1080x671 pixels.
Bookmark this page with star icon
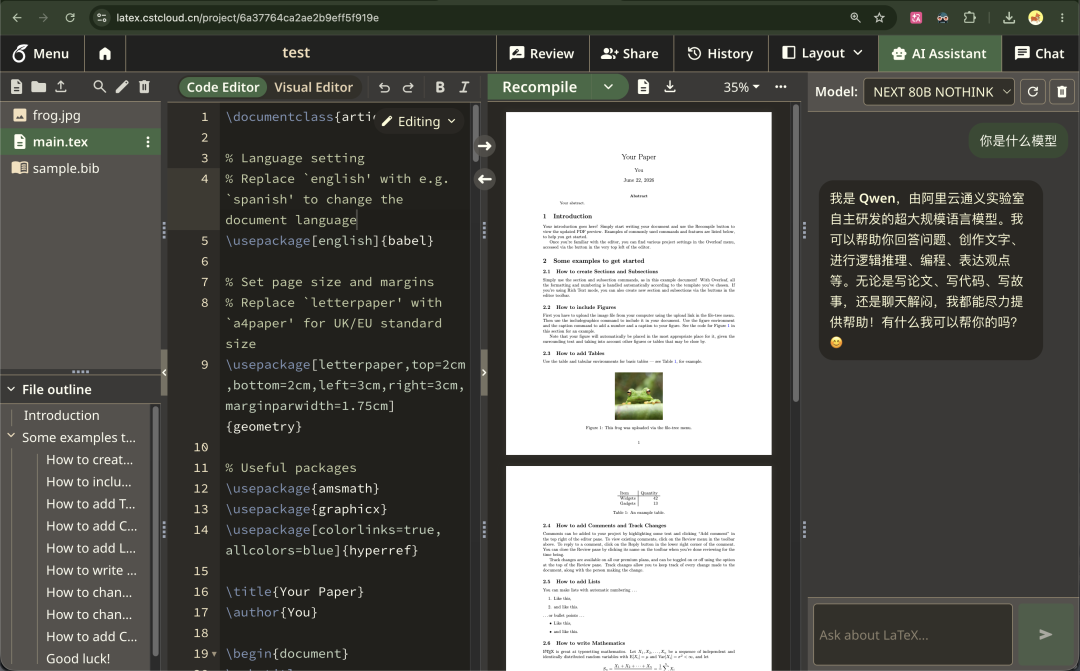click(880, 18)
